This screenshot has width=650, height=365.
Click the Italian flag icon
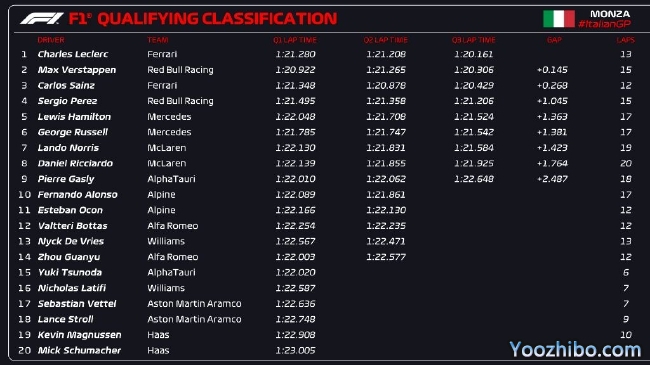pyautogui.click(x=559, y=19)
